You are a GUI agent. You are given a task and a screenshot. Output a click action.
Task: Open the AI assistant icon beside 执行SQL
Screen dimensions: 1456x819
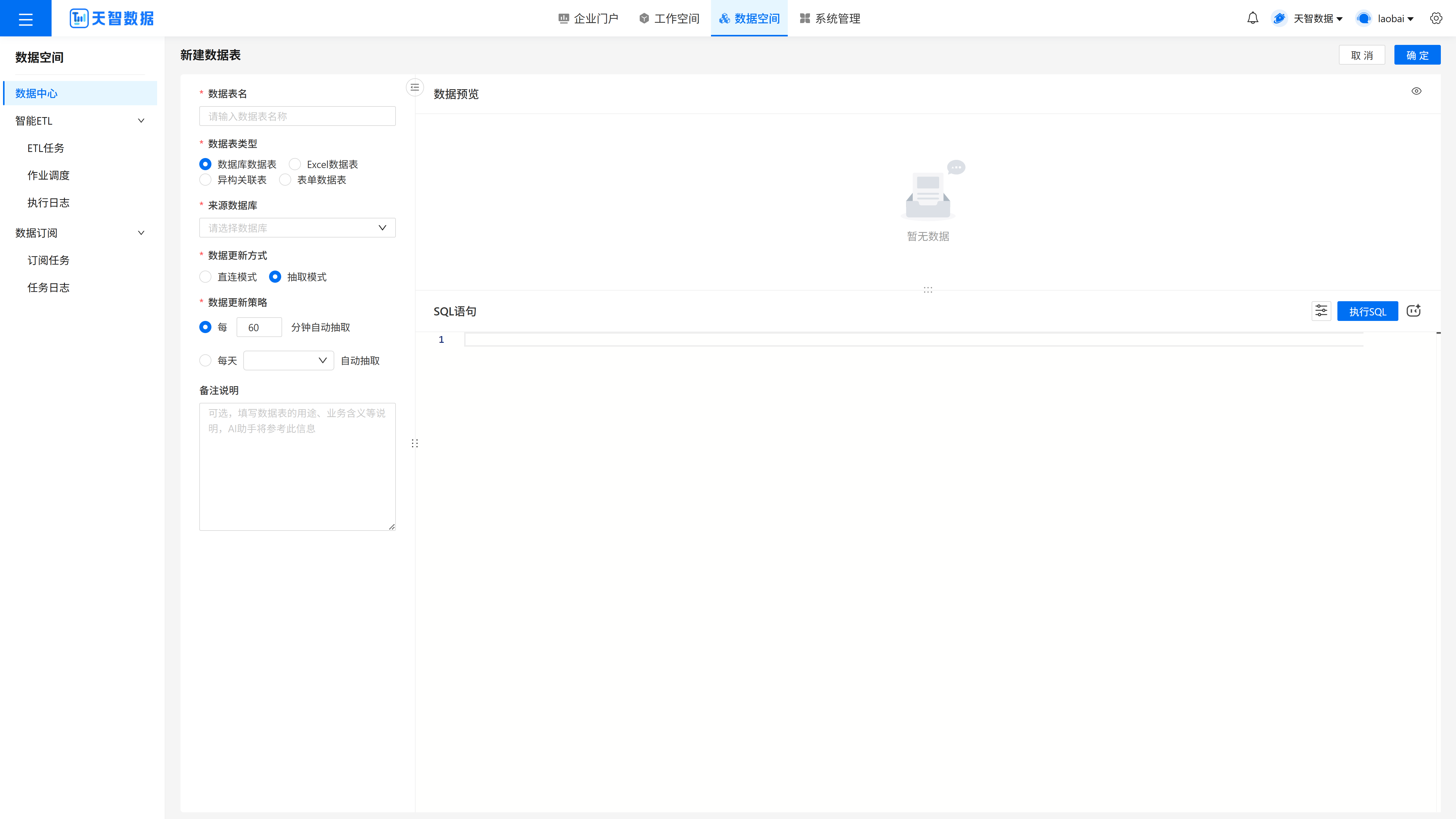[x=1413, y=311]
